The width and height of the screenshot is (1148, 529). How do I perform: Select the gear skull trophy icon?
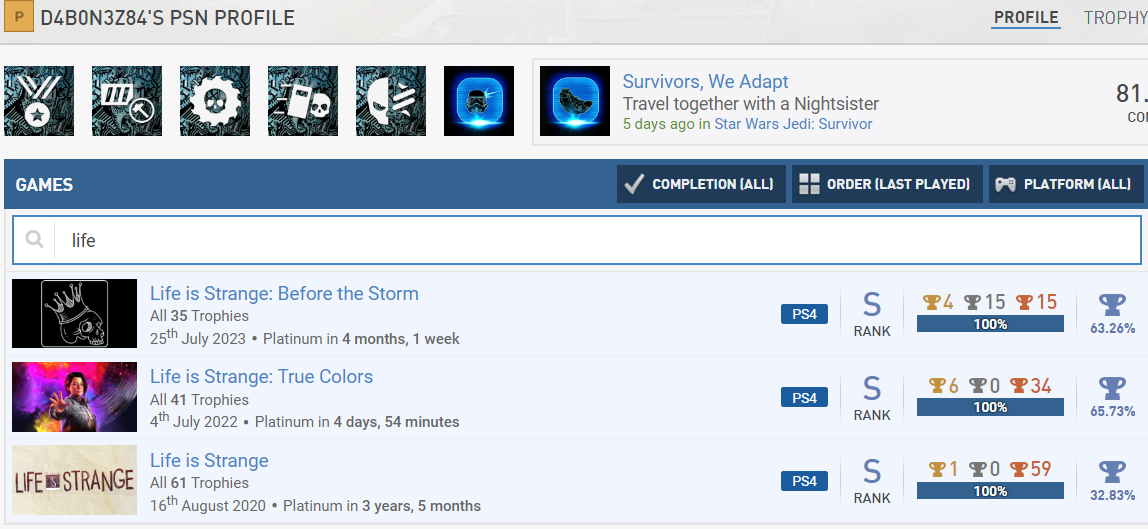(215, 101)
